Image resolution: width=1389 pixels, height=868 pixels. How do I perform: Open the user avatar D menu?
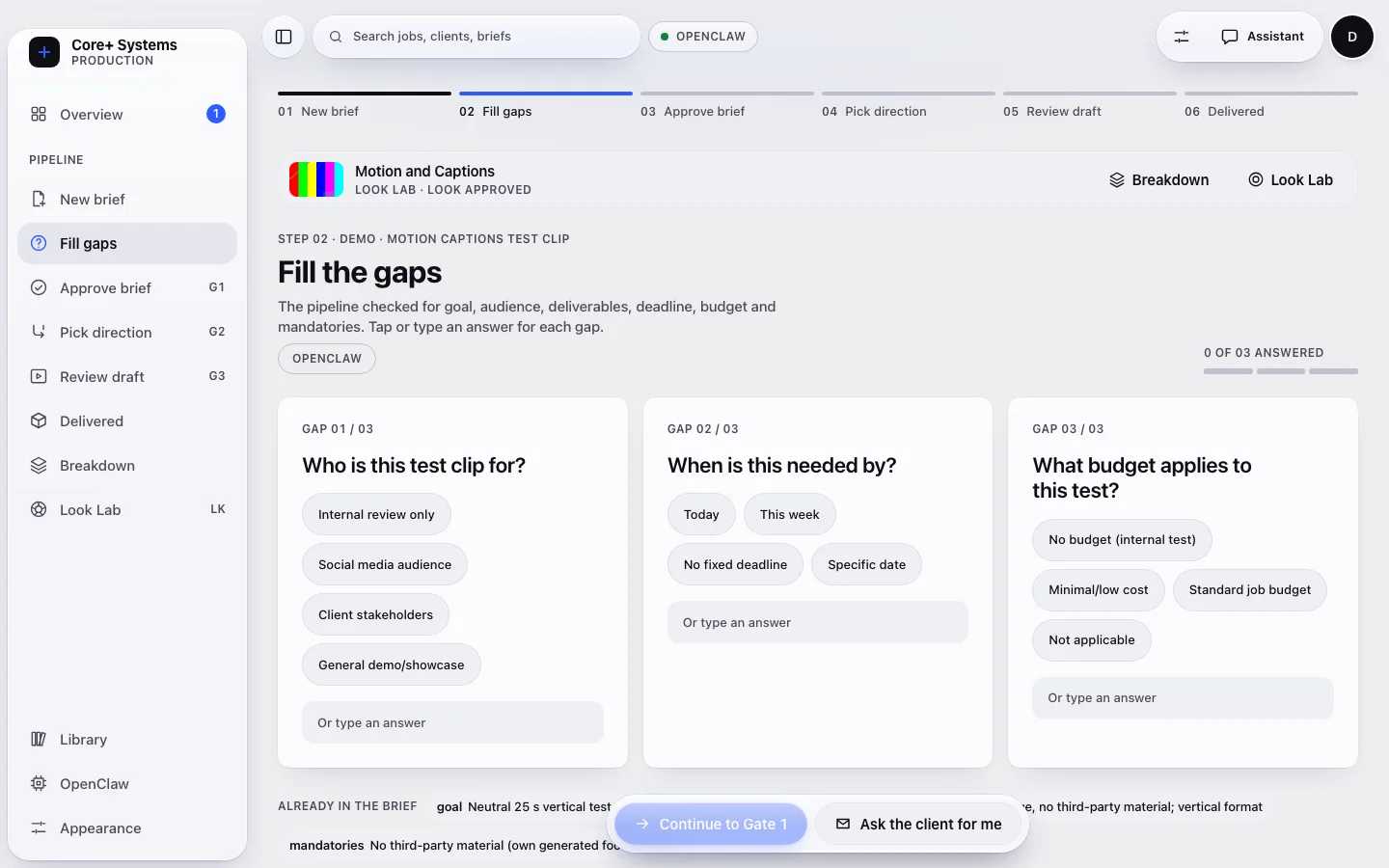[x=1352, y=37]
